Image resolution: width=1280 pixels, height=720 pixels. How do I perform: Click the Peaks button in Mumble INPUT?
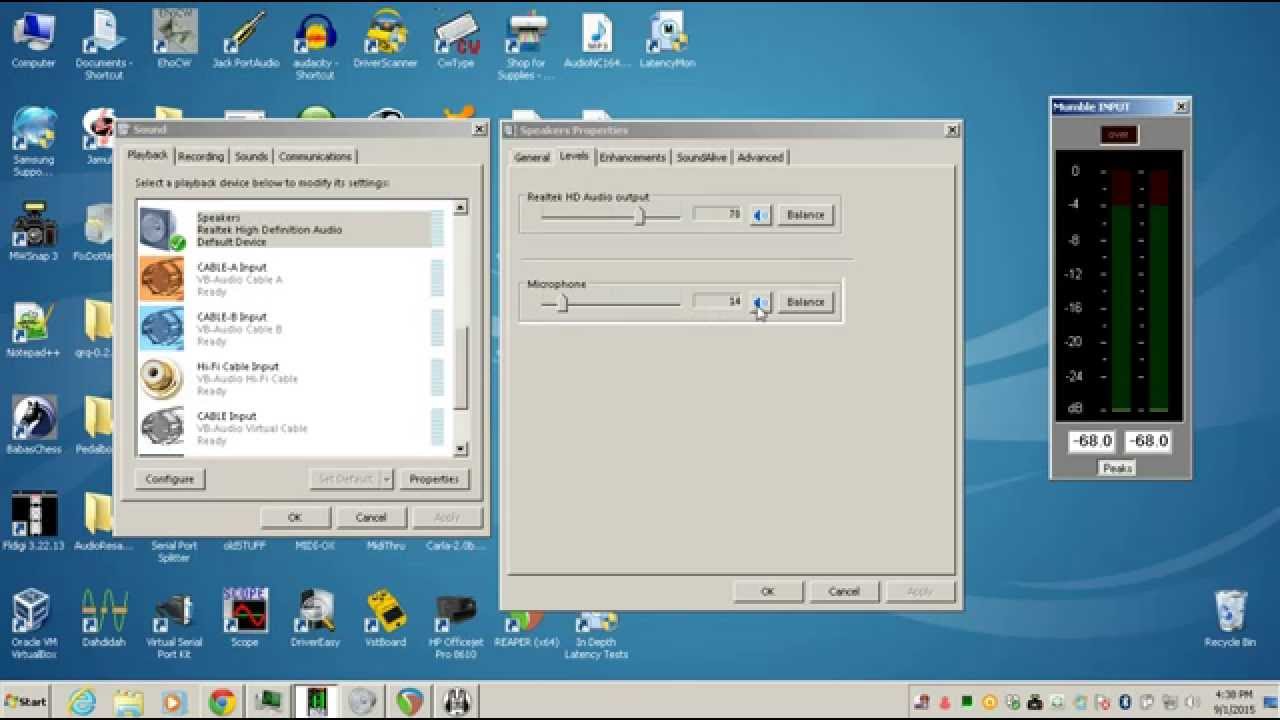click(1117, 468)
